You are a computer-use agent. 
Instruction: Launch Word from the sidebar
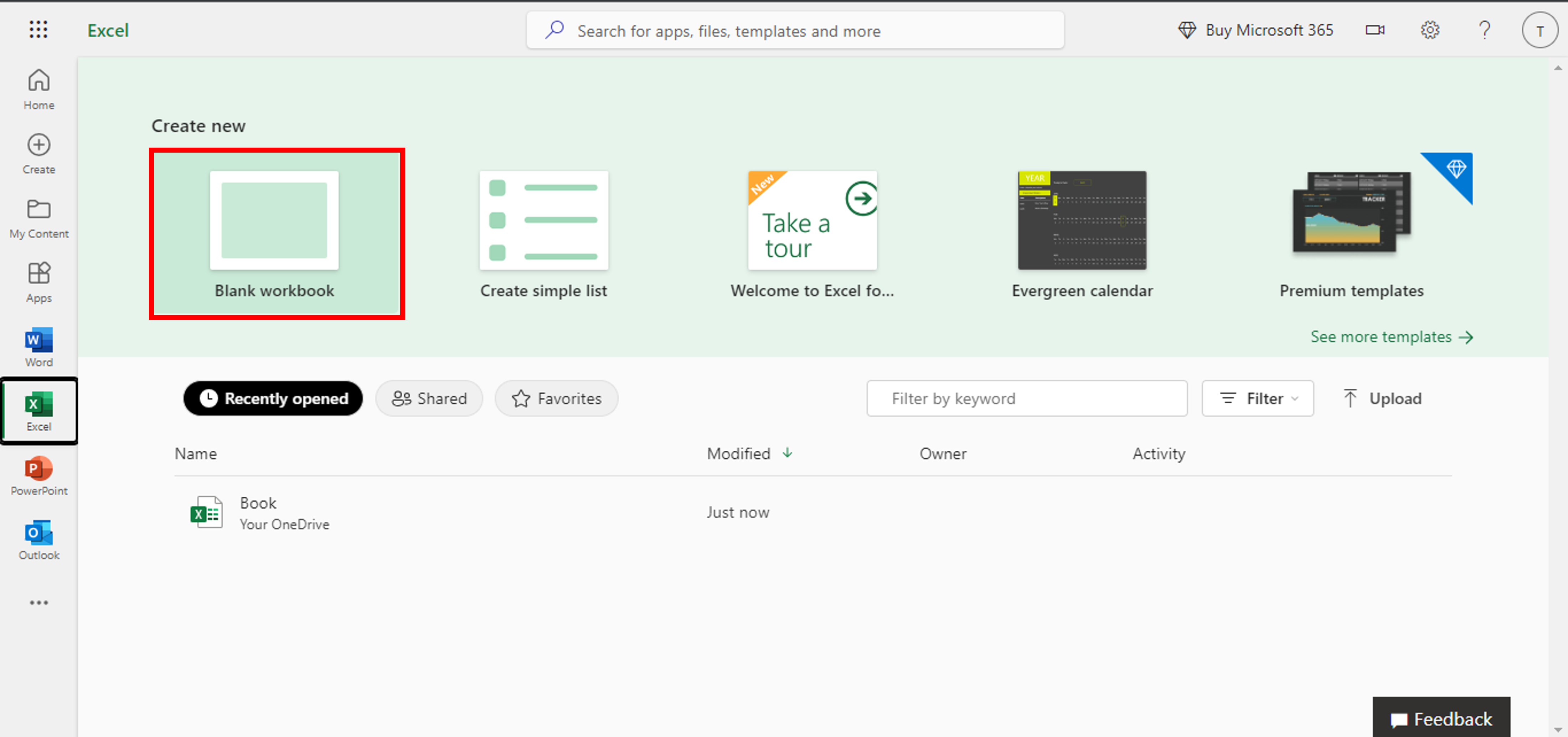39,347
